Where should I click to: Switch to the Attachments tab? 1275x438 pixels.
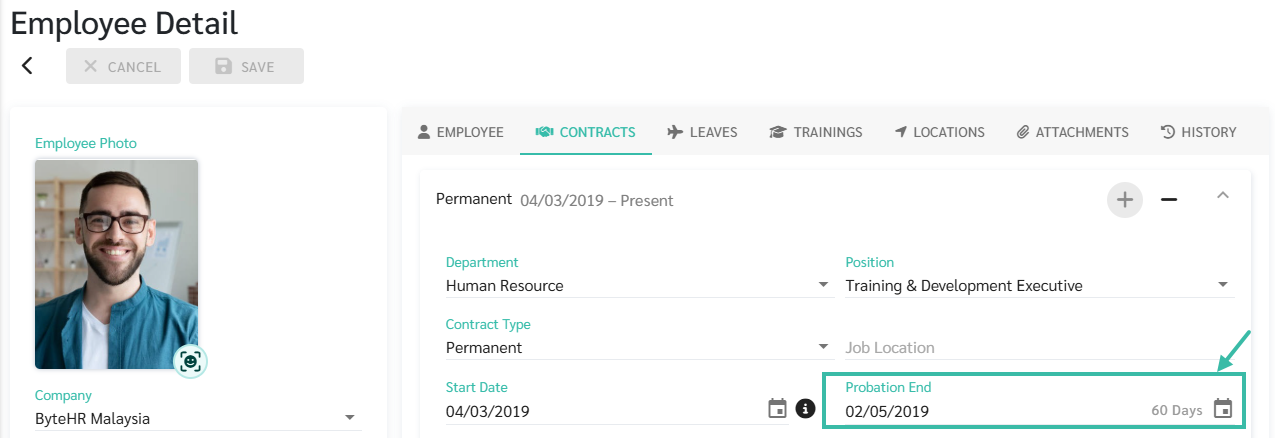coord(1072,132)
